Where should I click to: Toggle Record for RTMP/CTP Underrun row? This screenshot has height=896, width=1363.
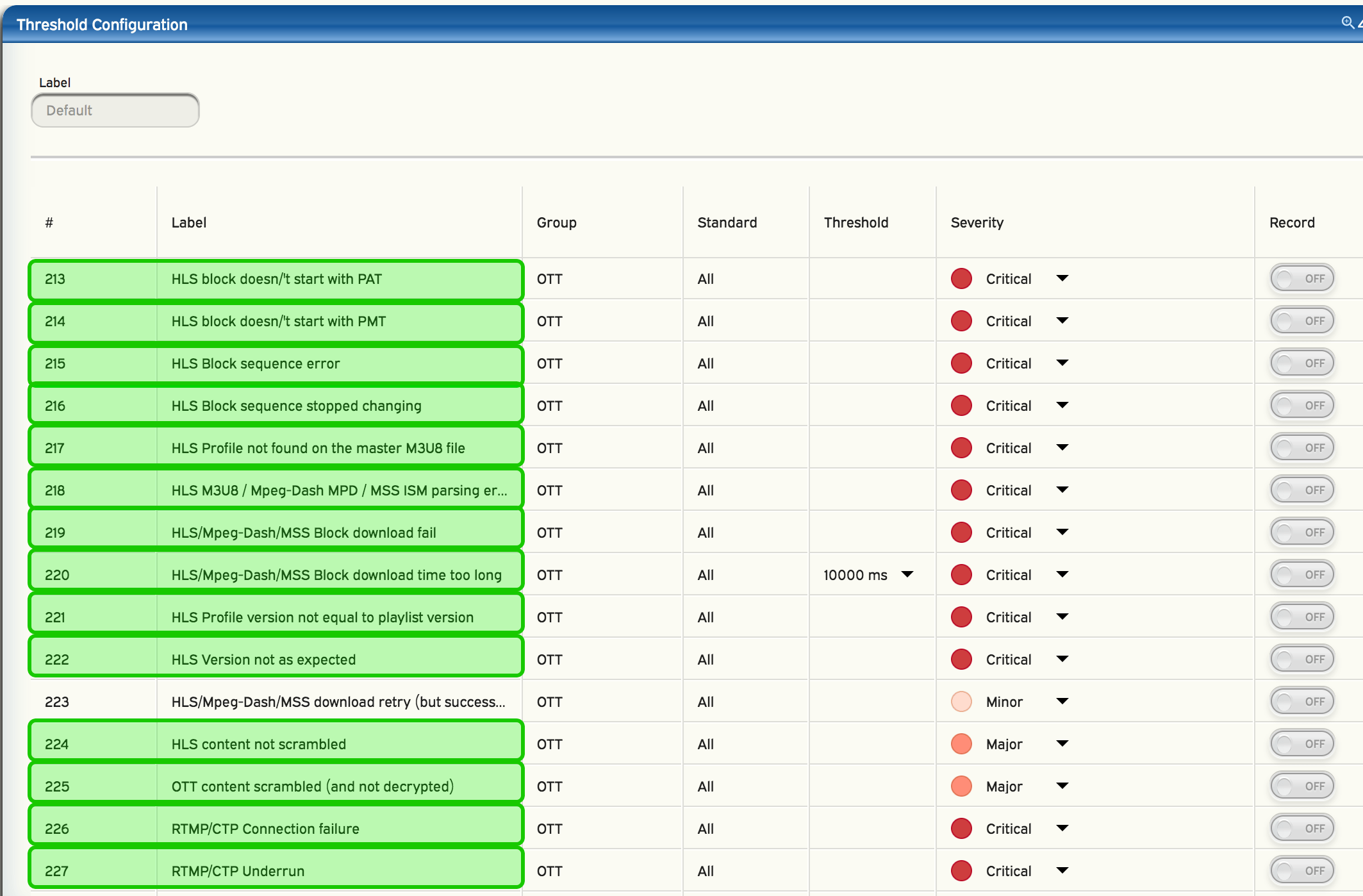[x=1302, y=871]
